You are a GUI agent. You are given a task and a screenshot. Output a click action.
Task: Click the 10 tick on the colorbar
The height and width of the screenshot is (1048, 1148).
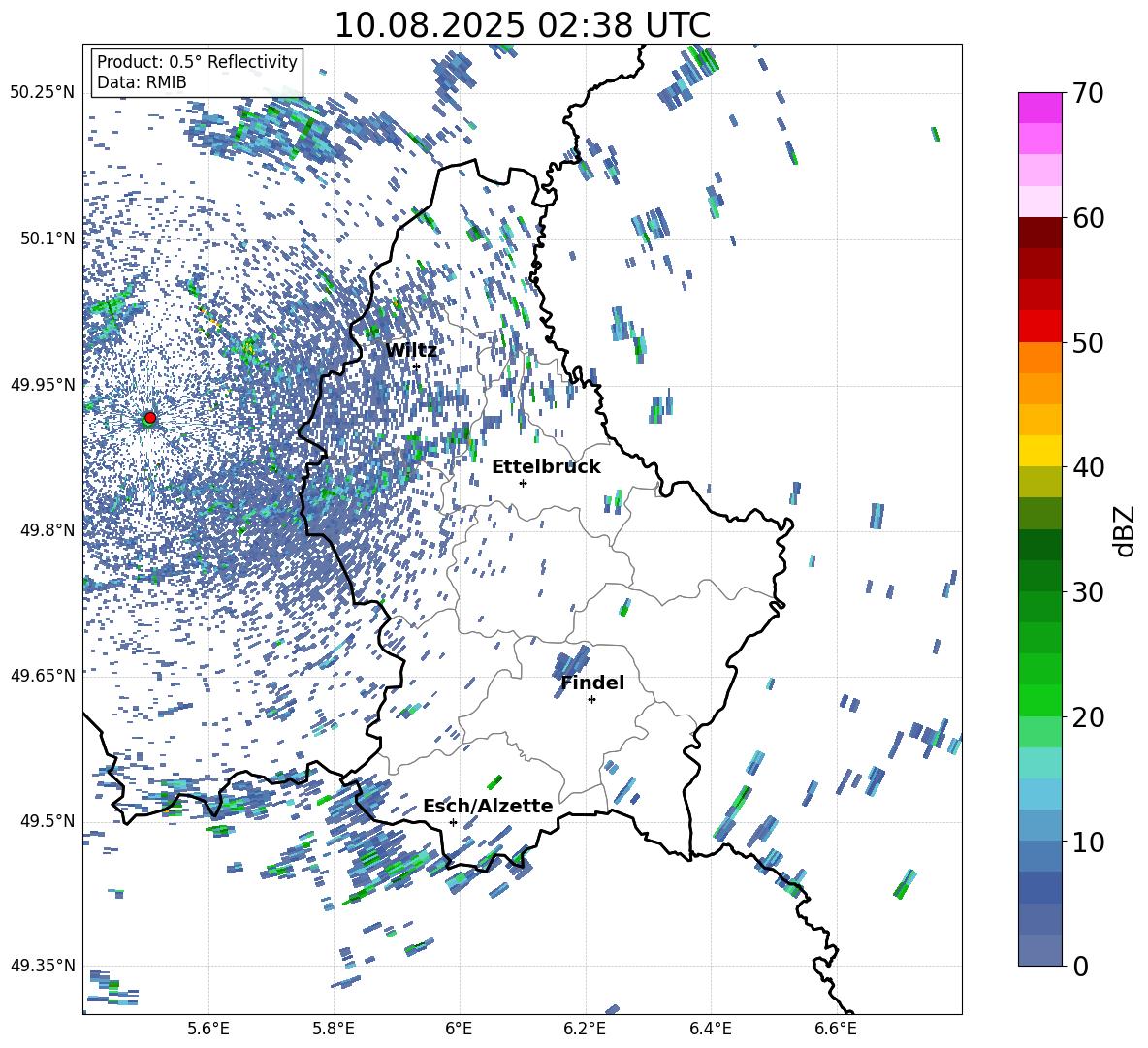point(1088,842)
